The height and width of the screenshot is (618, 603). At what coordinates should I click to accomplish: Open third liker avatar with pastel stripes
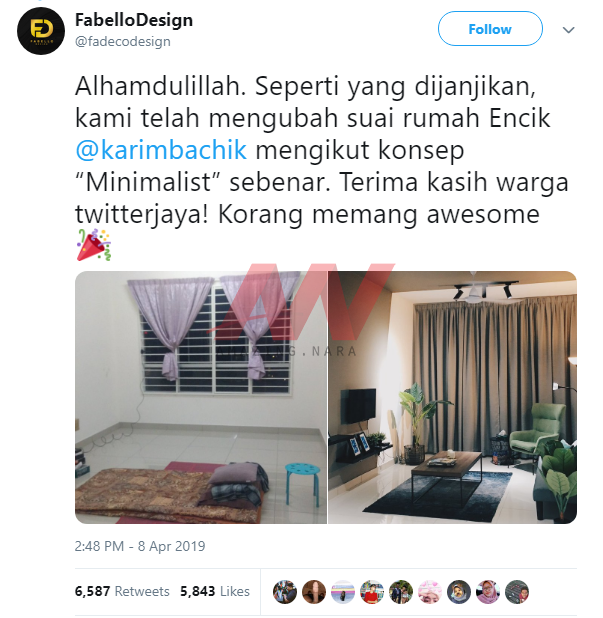343,592
